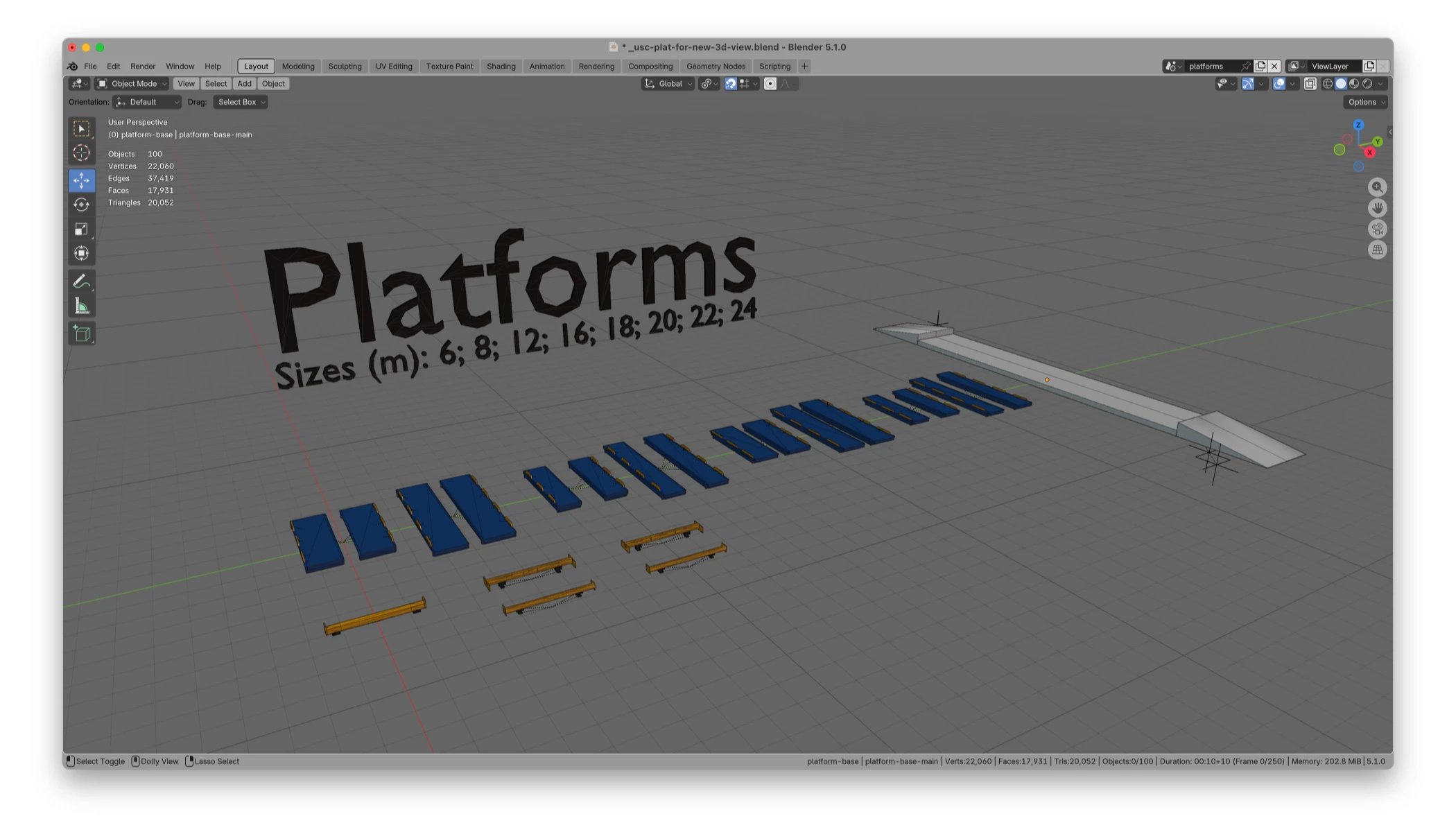Open Global transform orientation dropdown
This screenshot has width=1456, height=832.
tap(669, 84)
